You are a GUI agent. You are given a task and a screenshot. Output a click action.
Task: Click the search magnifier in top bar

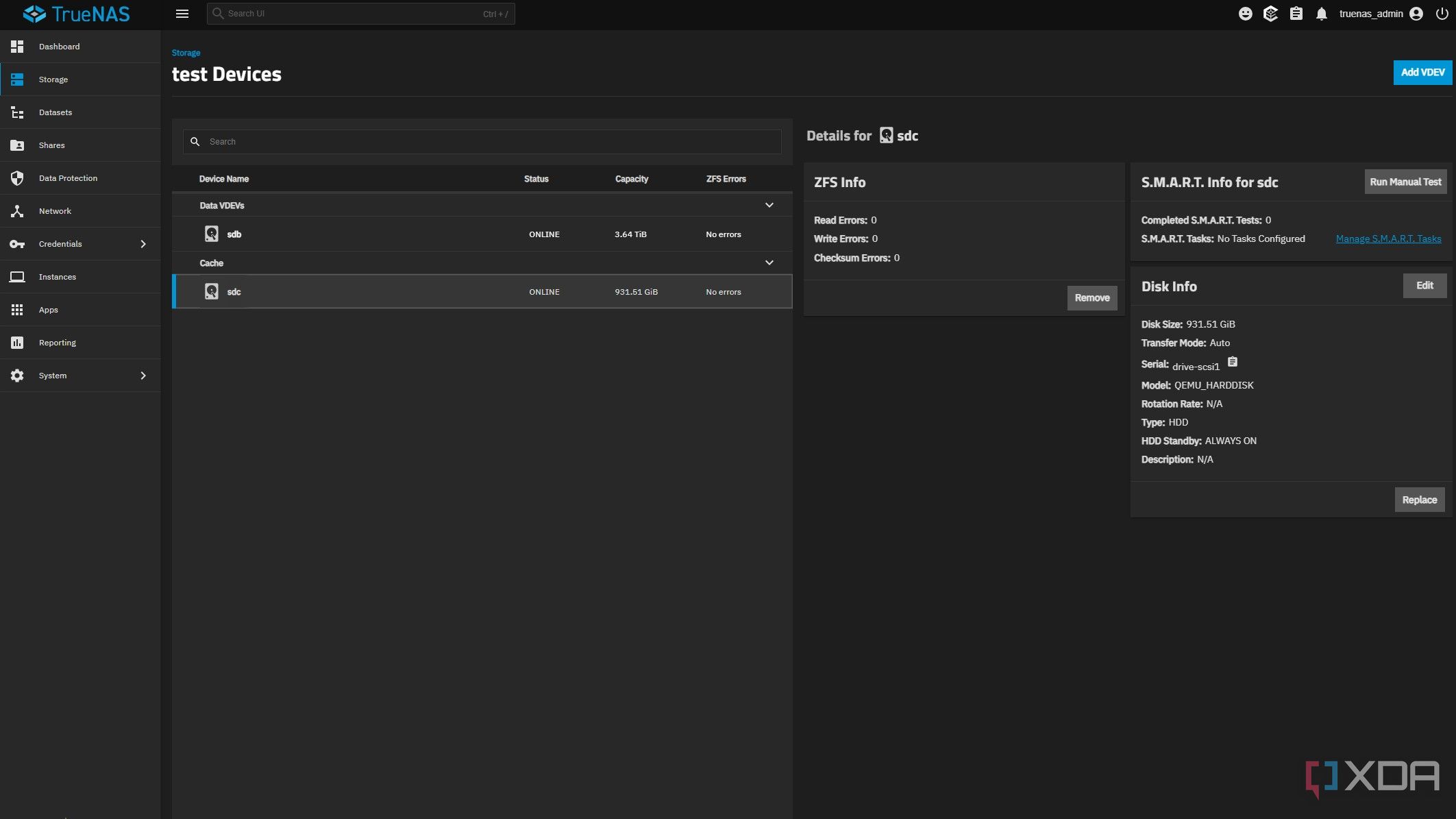coord(218,13)
